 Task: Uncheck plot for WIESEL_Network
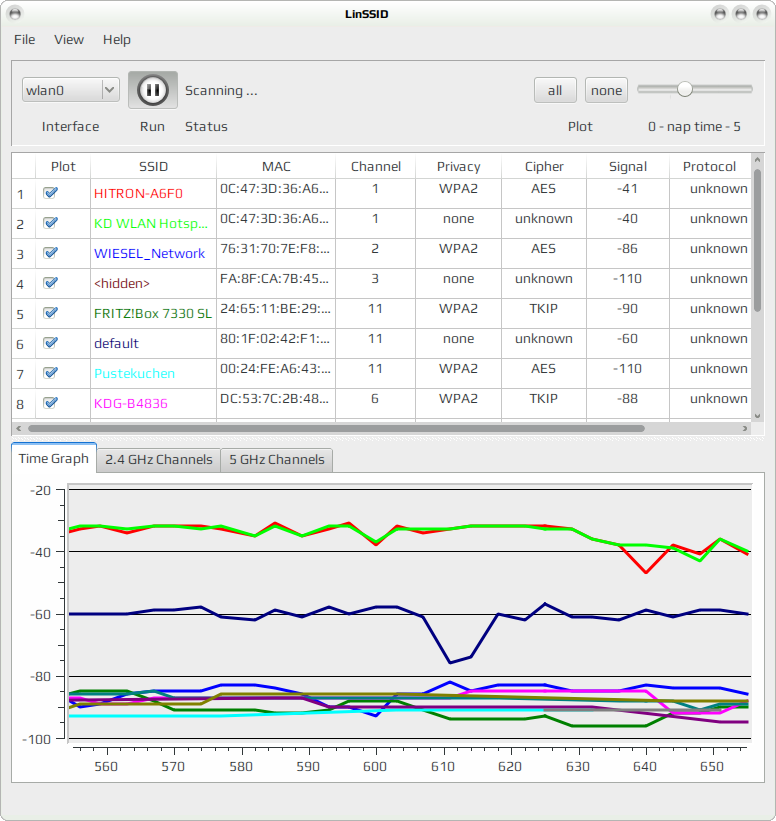[x=50, y=253]
